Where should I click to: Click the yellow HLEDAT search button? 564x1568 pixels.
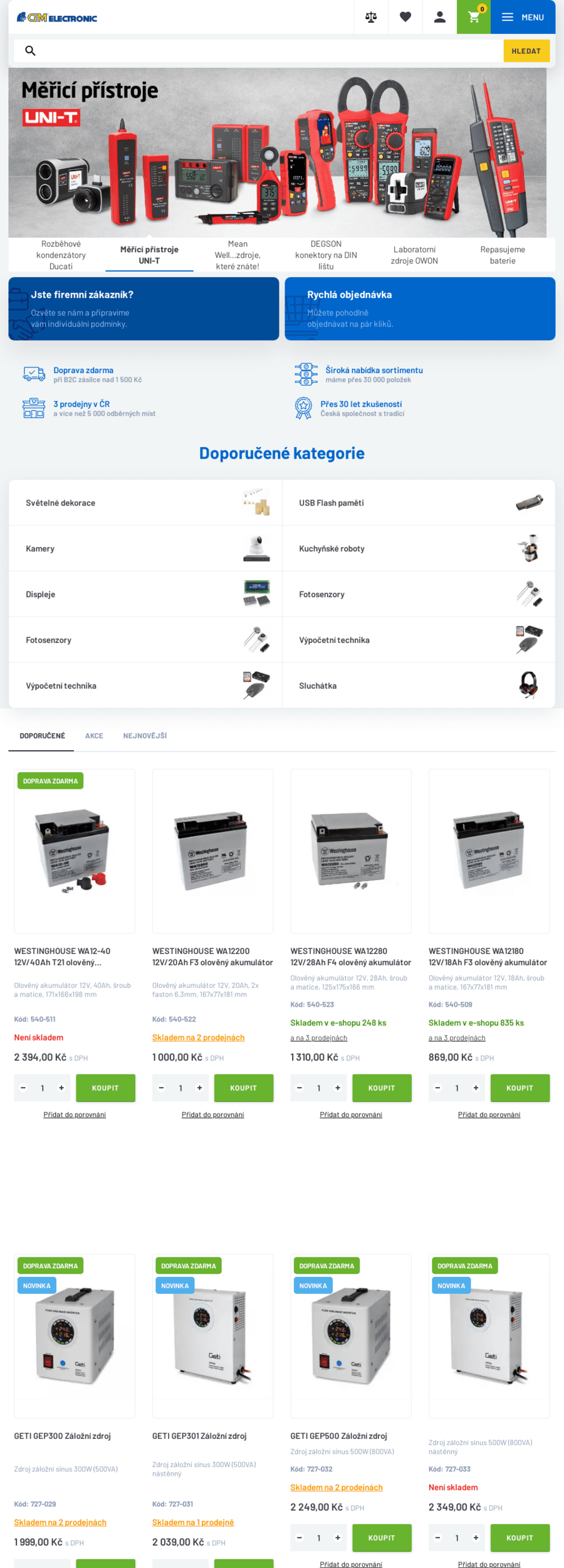[x=526, y=51]
